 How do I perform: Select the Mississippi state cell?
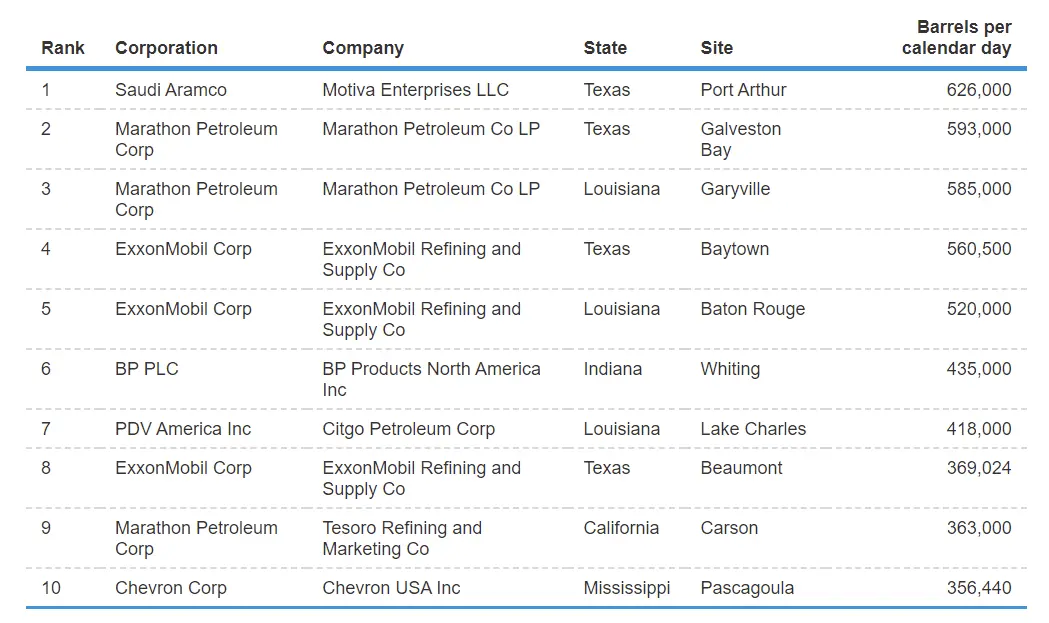point(626,588)
